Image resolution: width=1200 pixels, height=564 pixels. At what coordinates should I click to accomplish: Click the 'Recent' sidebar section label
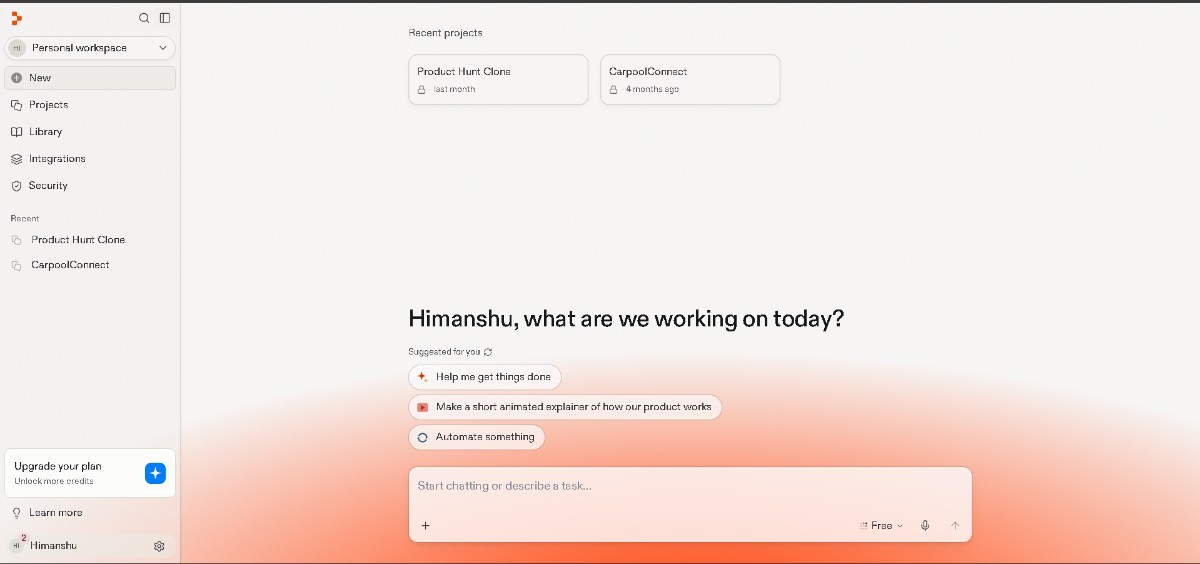(25, 219)
